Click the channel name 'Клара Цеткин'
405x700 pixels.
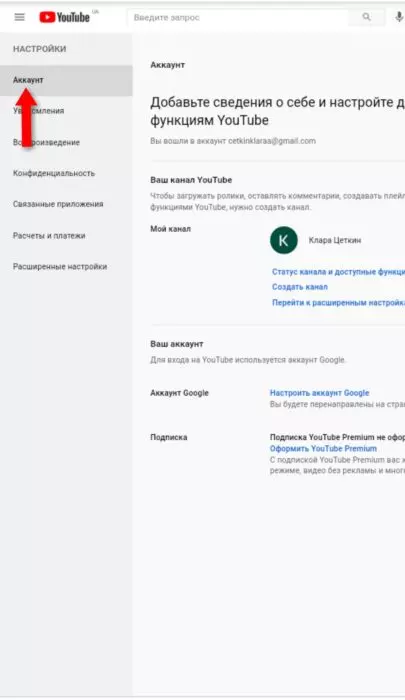pyautogui.click(x=335, y=240)
